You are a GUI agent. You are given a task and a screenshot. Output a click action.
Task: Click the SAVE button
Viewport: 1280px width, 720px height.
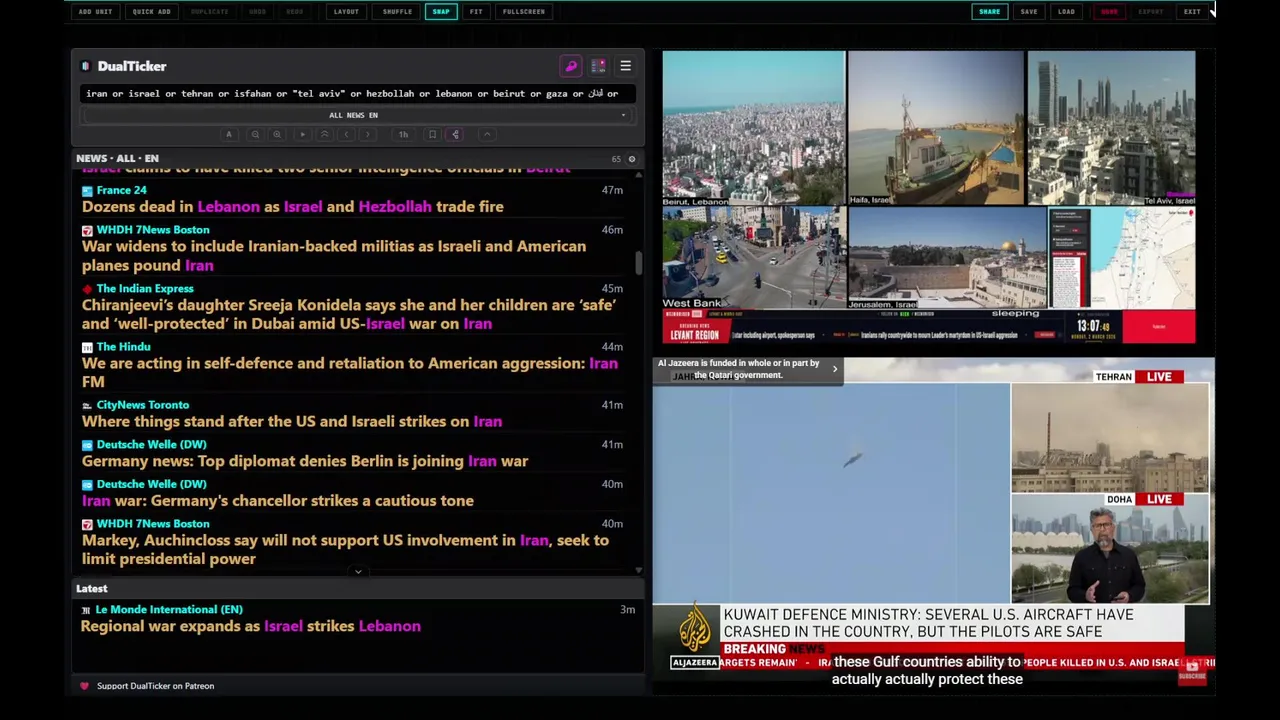pyautogui.click(x=1029, y=11)
